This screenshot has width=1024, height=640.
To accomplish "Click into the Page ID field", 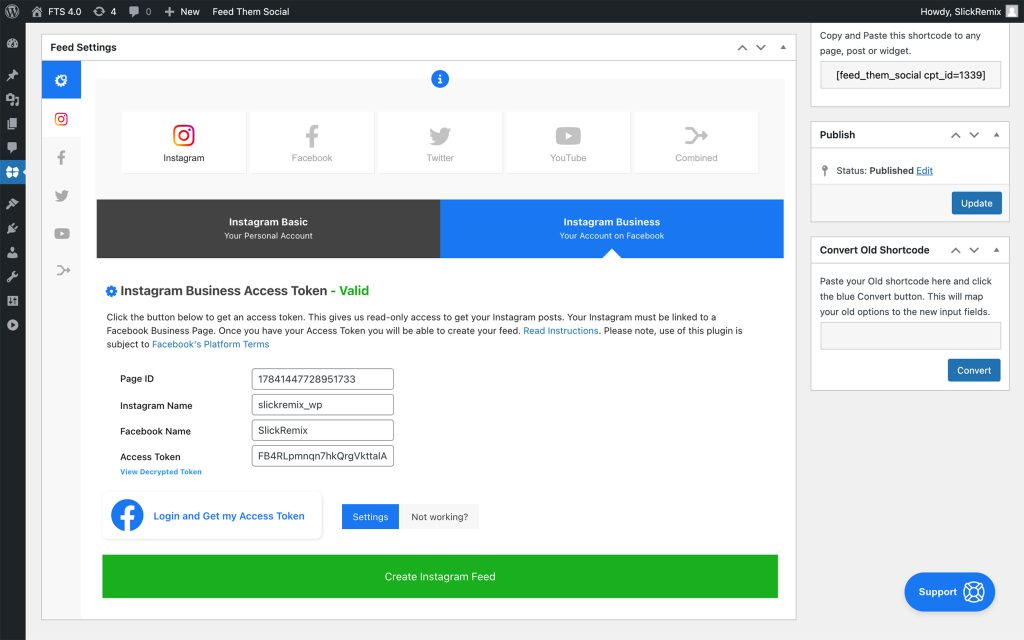I will click(323, 379).
